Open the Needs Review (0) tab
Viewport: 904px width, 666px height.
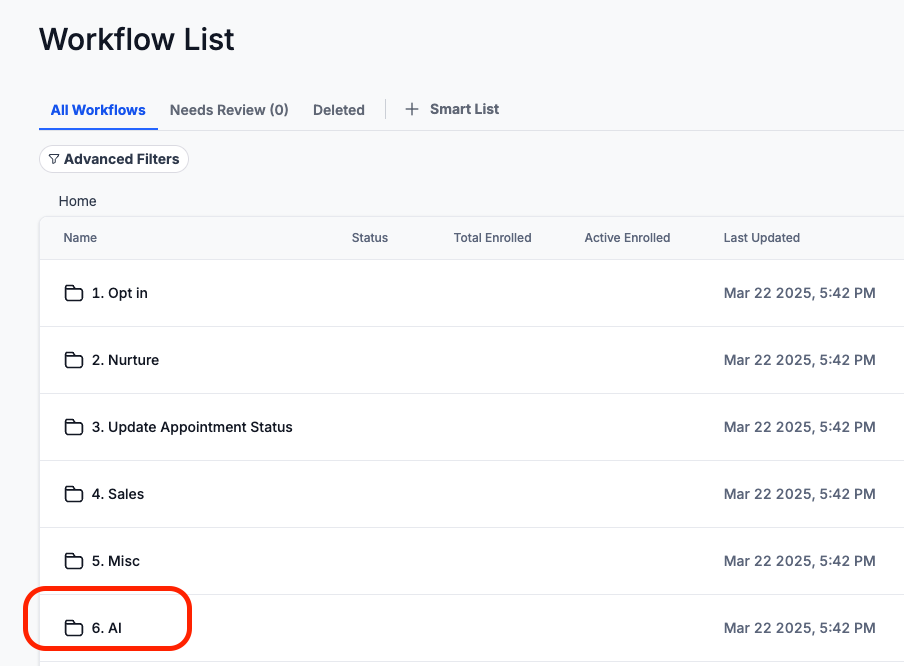229,110
